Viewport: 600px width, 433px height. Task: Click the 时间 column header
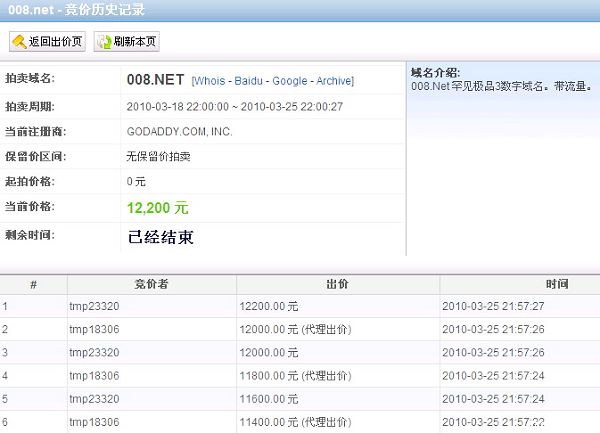(x=517, y=285)
